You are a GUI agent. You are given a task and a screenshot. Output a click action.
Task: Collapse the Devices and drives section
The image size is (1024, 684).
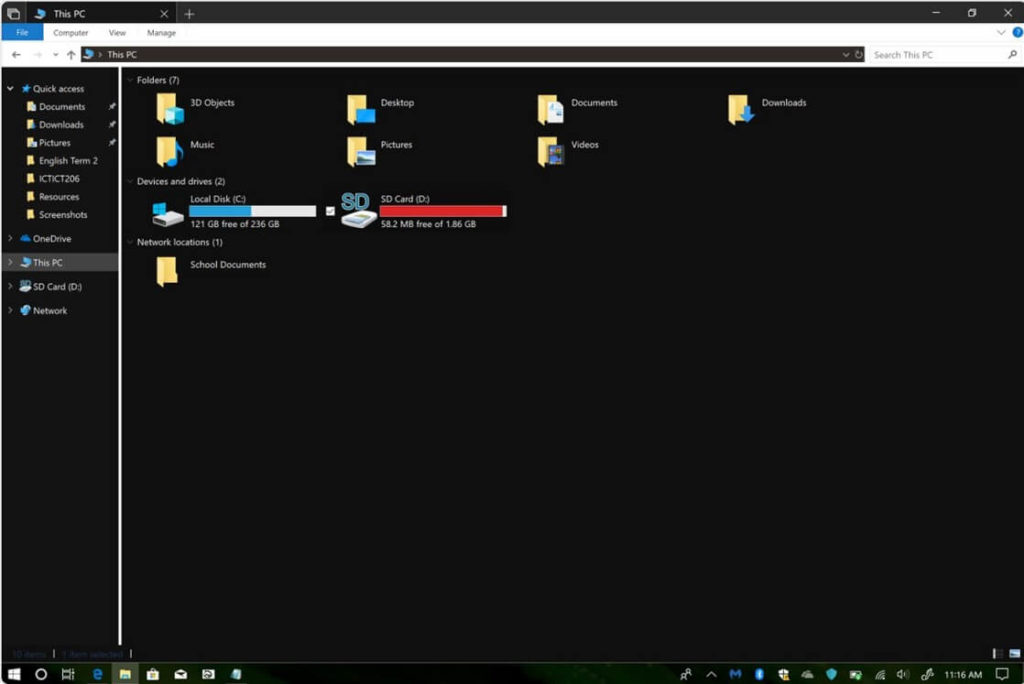coord(131,181)
